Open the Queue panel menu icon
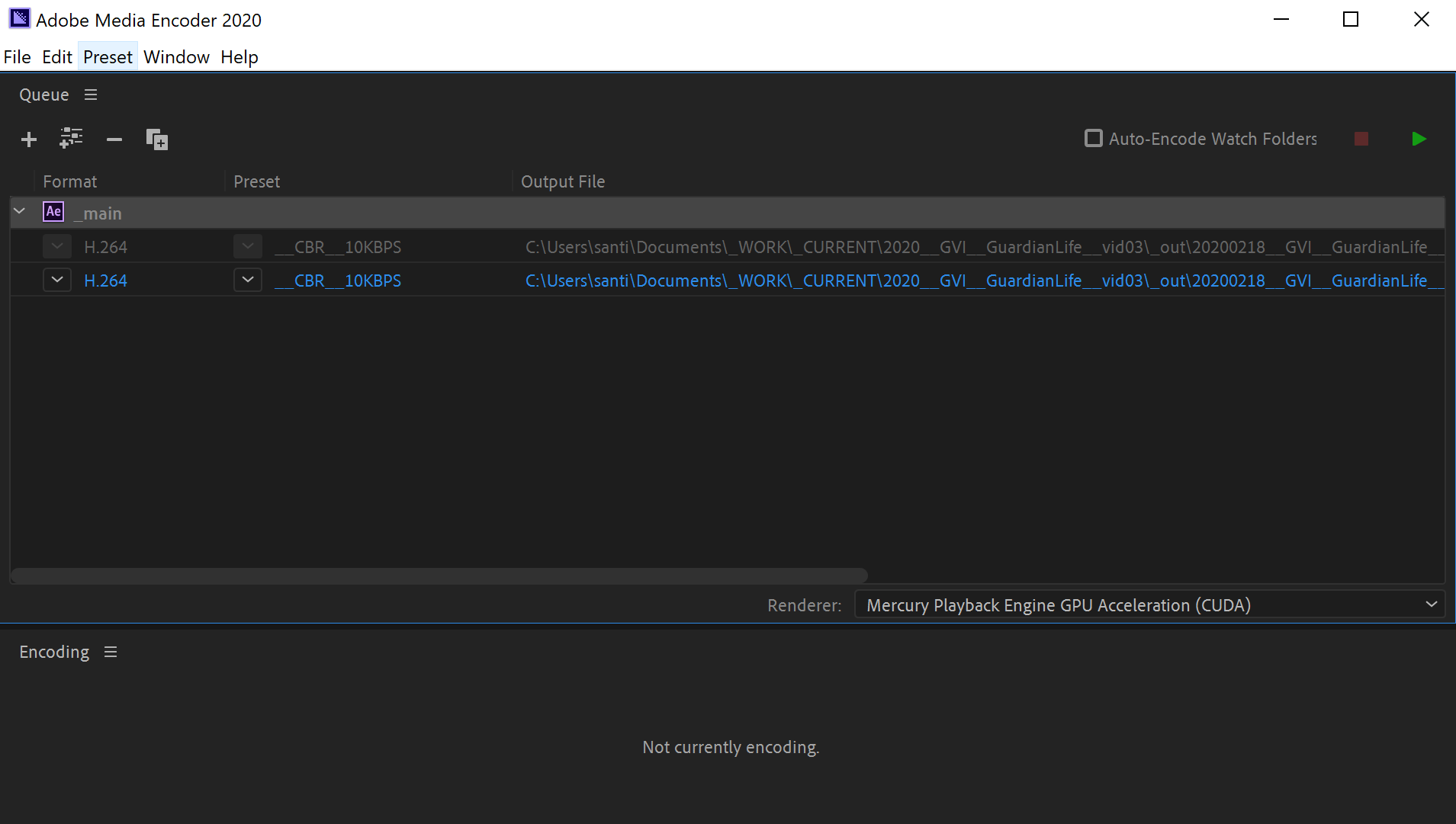This screenshot has width=1456, height=824. [91, 95]
